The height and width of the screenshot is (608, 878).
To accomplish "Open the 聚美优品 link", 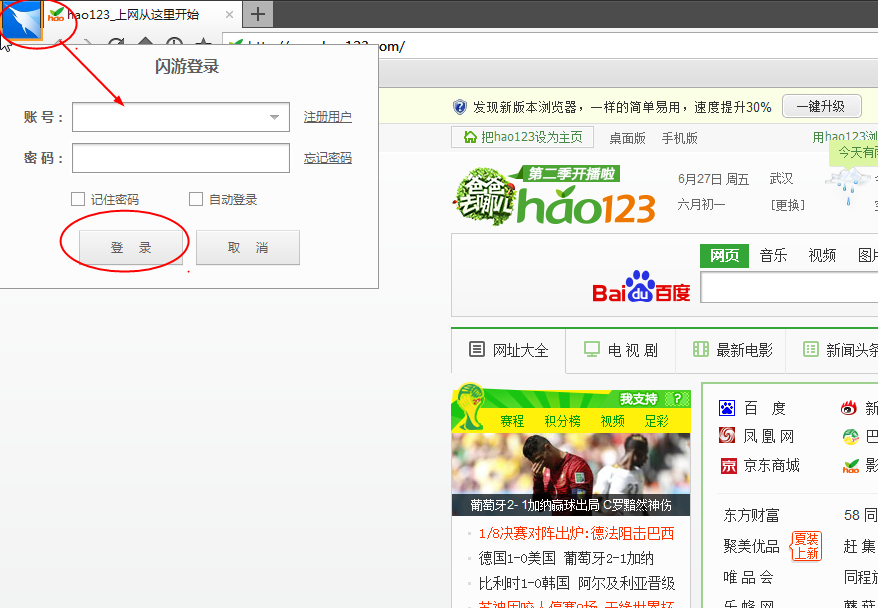I will click(x=751, y=546).
